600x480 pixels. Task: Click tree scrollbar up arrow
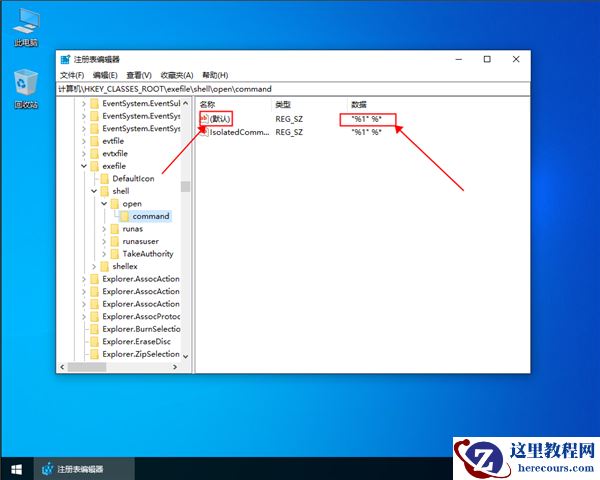pyautogui.click(x=186, y=103)
